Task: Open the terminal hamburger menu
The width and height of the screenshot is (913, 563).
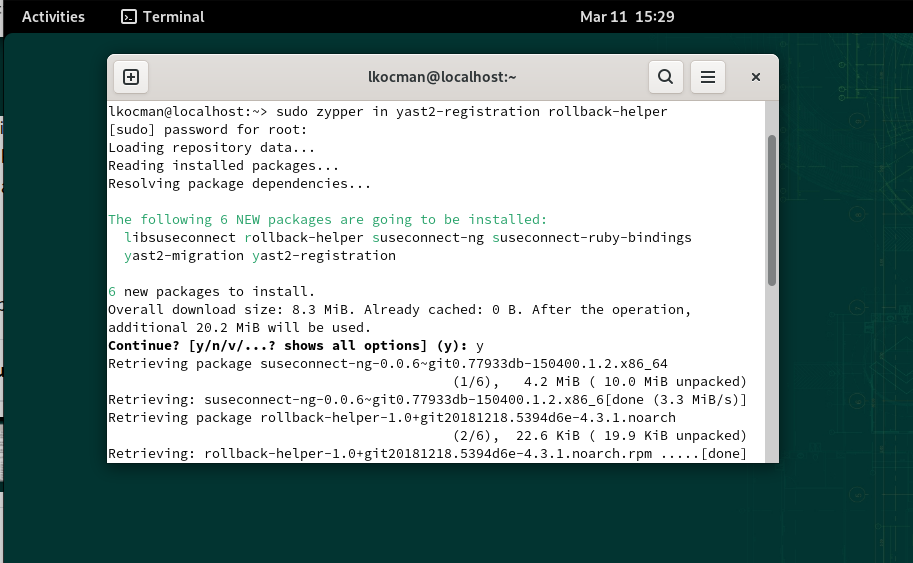Action: click(707, 77)
